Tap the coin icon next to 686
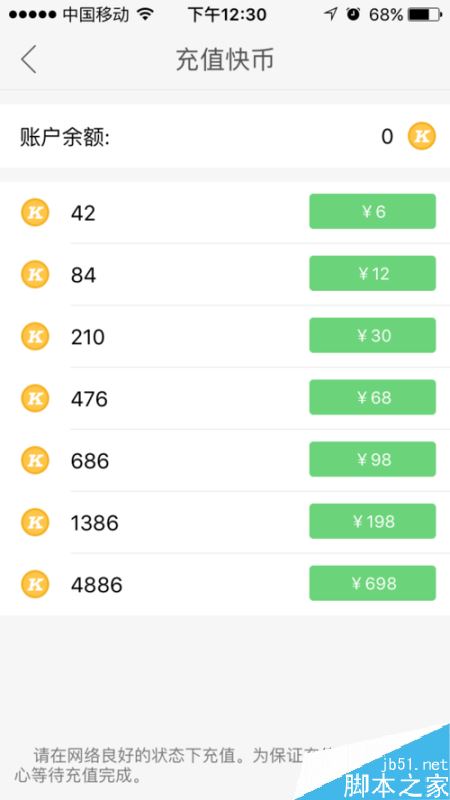This screenshot has width=450, height=800. click(35, 460)
